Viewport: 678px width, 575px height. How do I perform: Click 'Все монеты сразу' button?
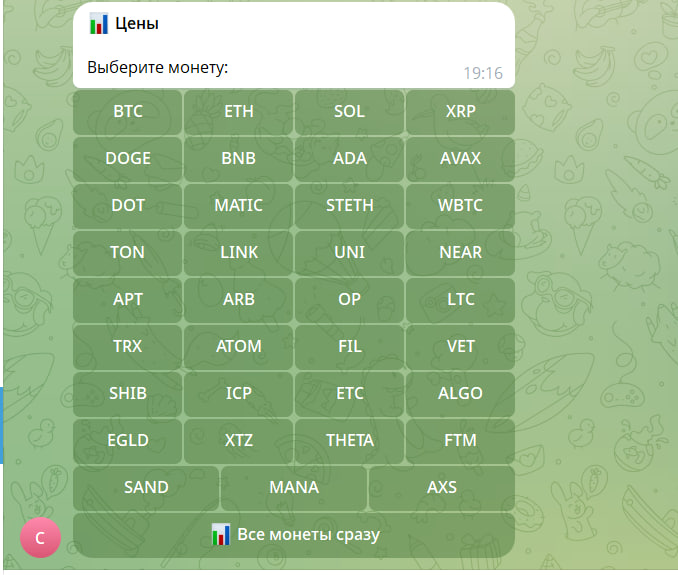click(294, 535)
